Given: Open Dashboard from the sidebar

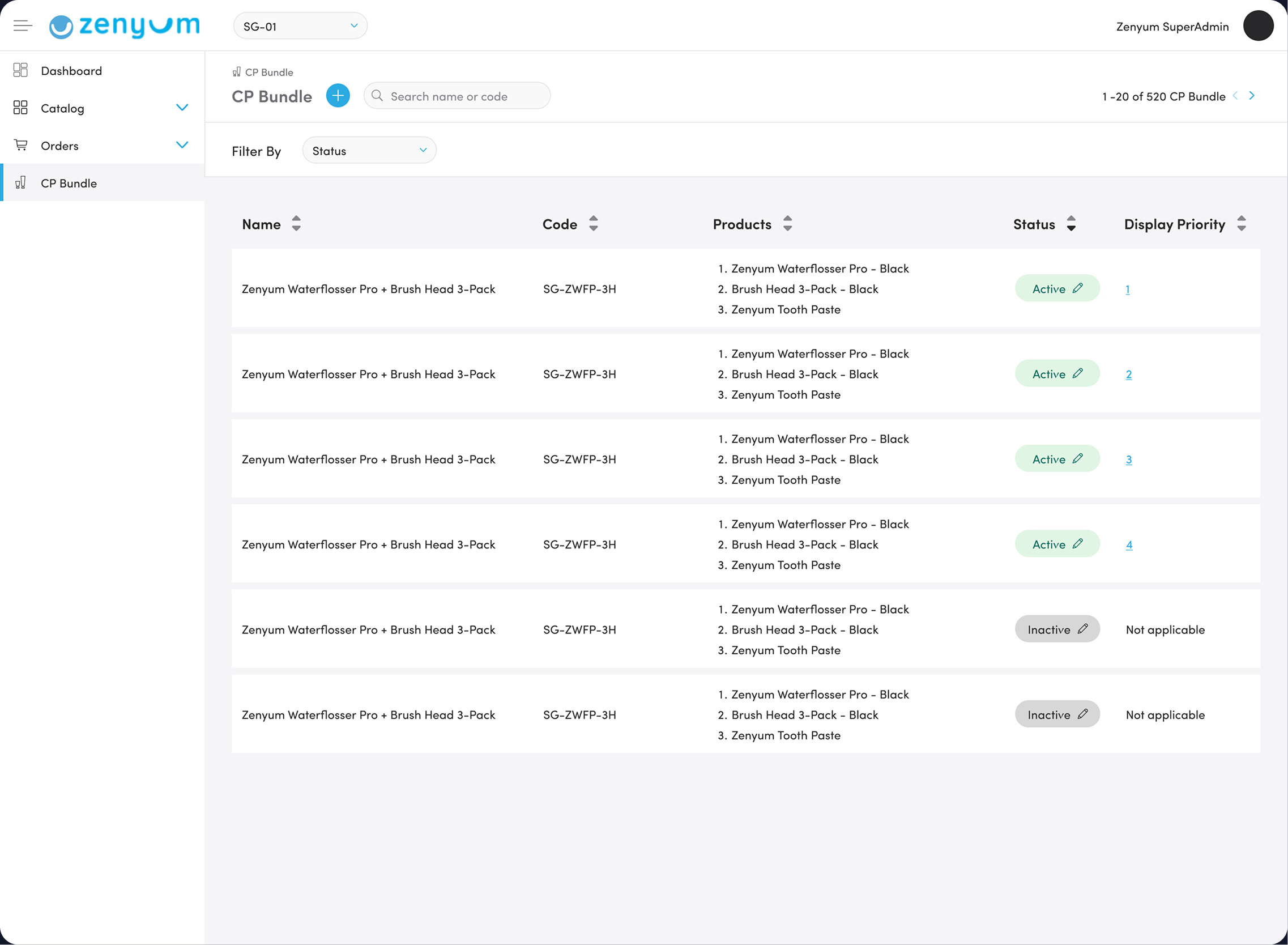Looking at the screenshot, I should pyautogui.click(x=71, y=71).
